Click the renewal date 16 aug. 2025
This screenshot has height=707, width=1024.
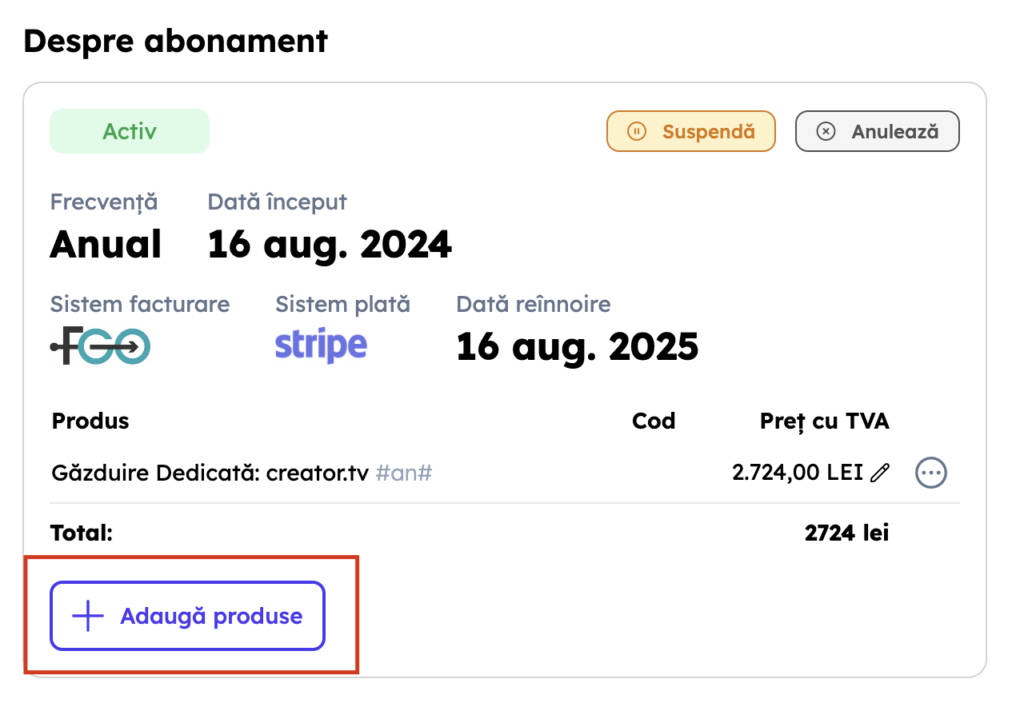pos(577,347)
